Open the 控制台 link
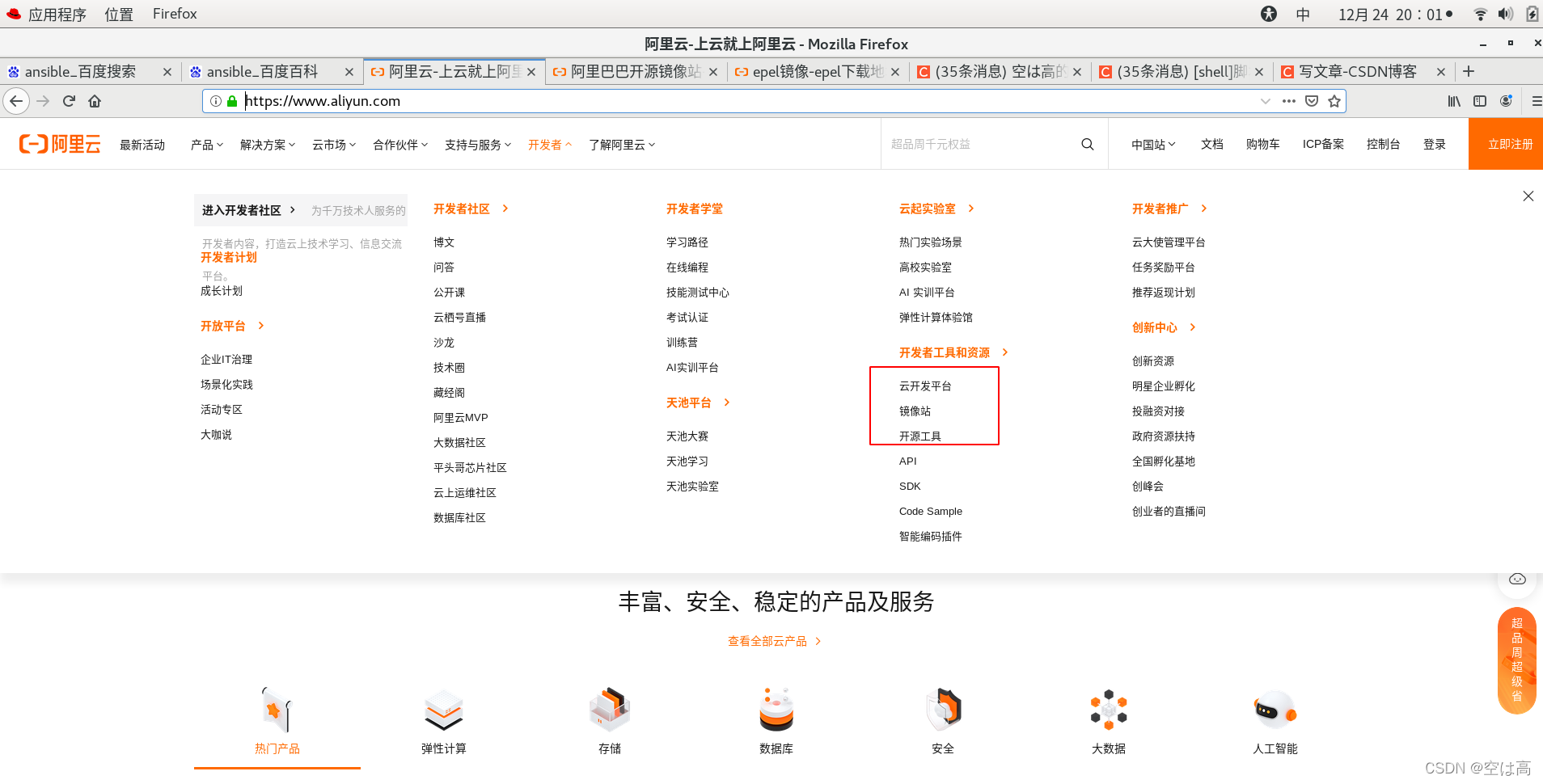1543x784 pixels. click(1383, 144)
